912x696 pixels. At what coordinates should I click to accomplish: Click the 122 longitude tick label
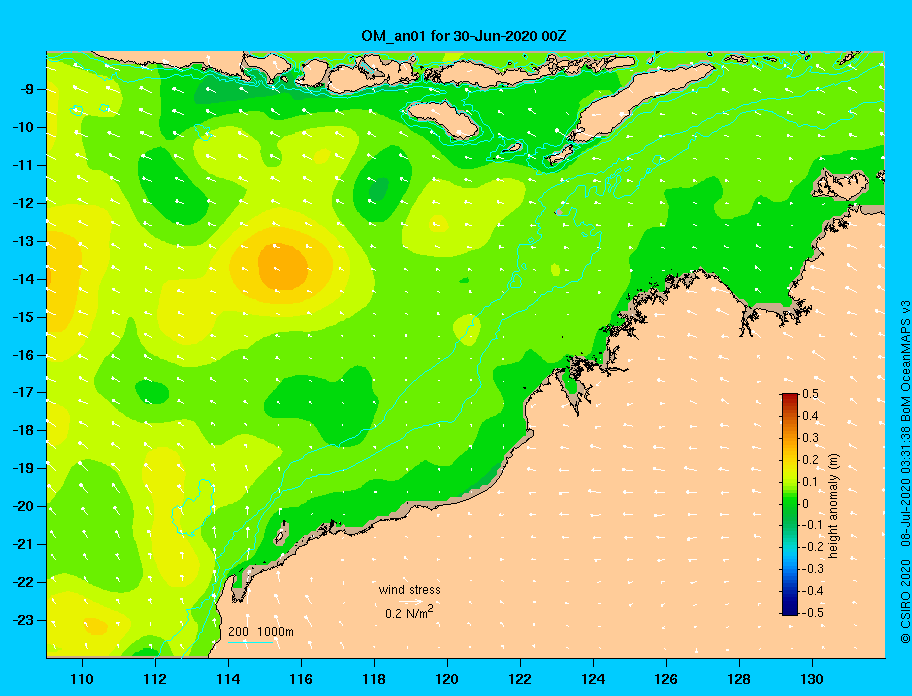(520, 679)
